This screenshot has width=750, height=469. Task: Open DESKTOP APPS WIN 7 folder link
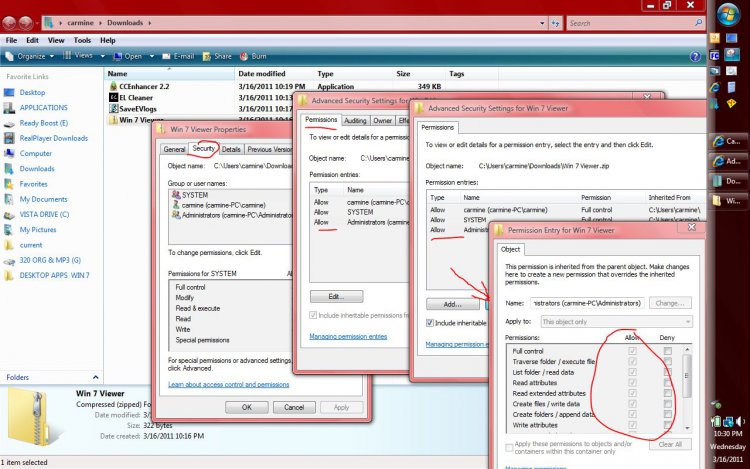(x=54, y=276)
